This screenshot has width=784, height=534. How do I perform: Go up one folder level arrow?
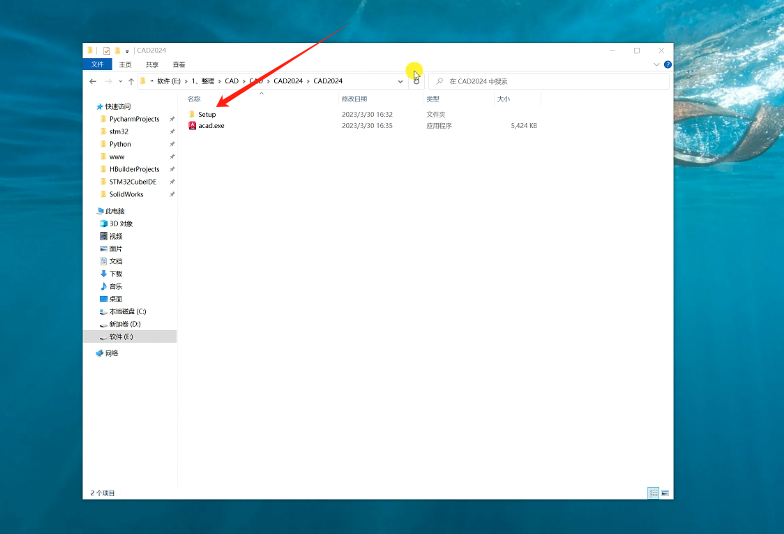coord(131,81)
